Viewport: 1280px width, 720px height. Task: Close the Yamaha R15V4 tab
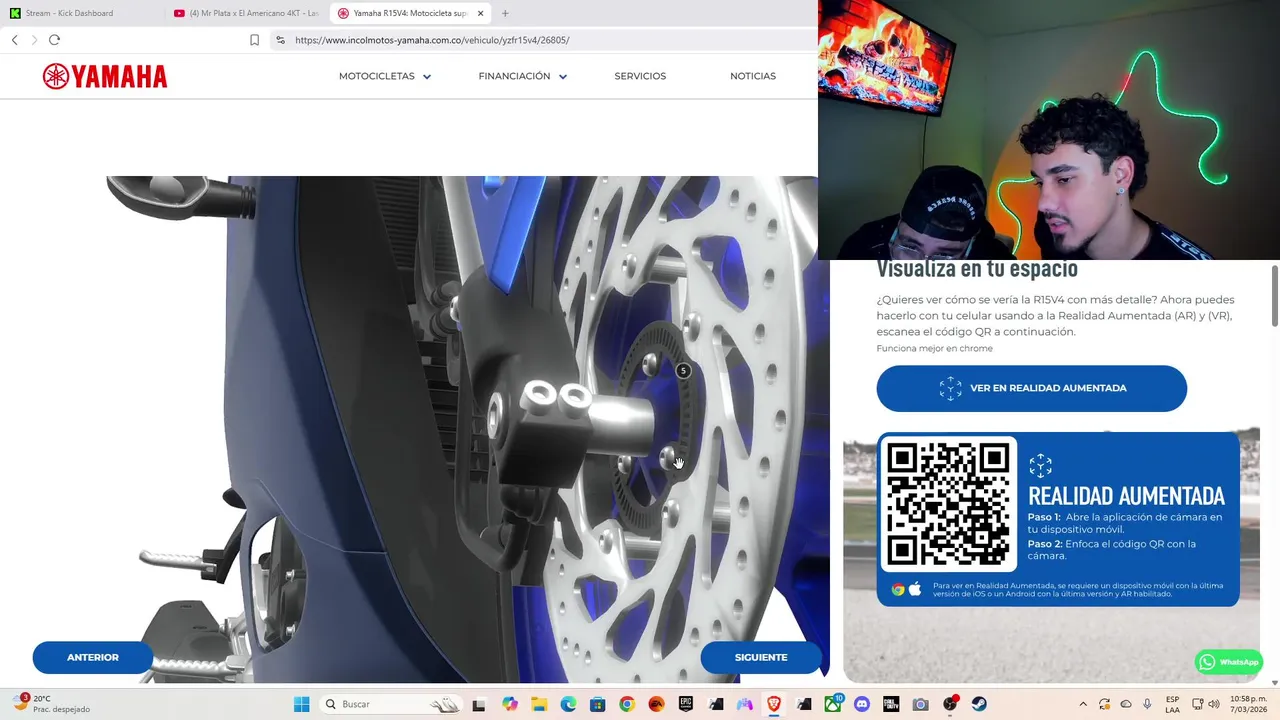(x=481, y=13)
